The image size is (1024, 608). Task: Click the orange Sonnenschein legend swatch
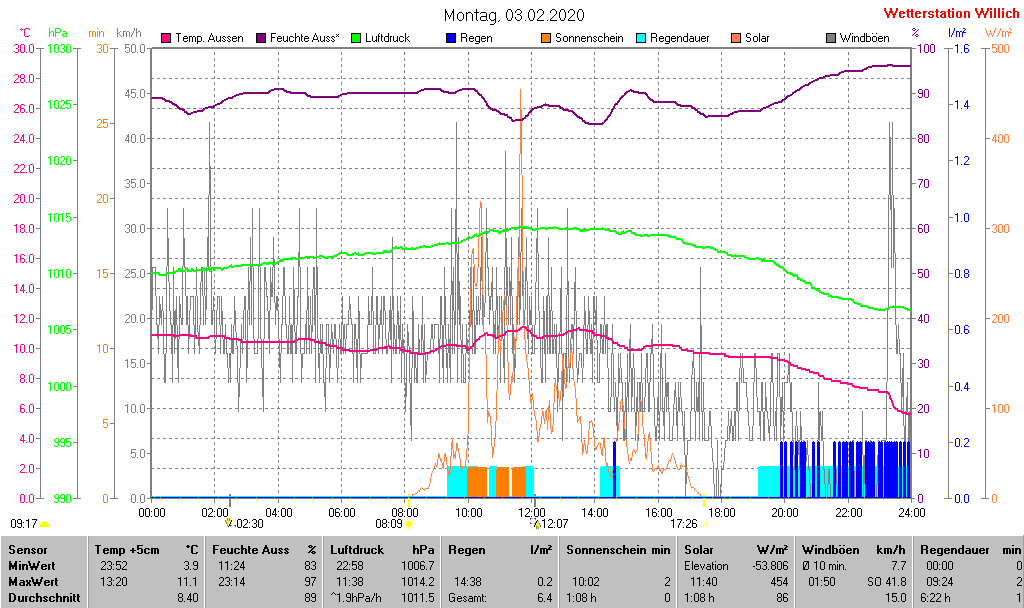(546, 38)
